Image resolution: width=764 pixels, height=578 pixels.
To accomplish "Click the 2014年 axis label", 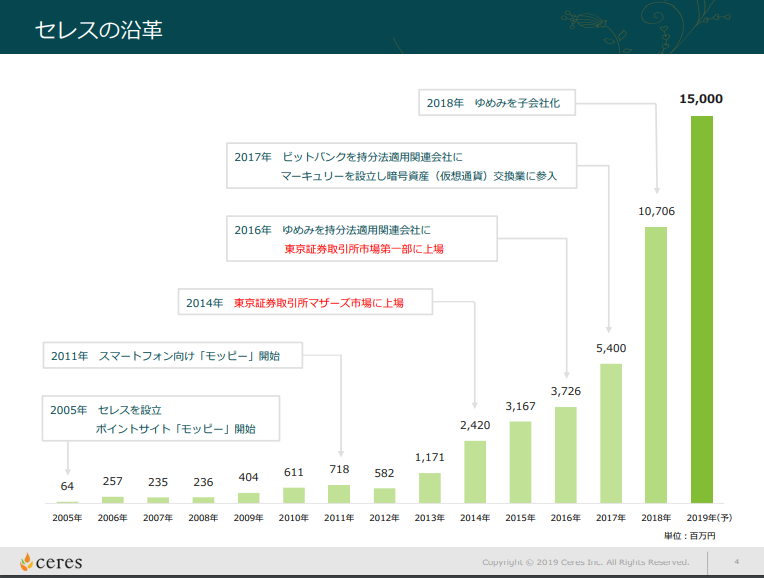I will 475,518.
